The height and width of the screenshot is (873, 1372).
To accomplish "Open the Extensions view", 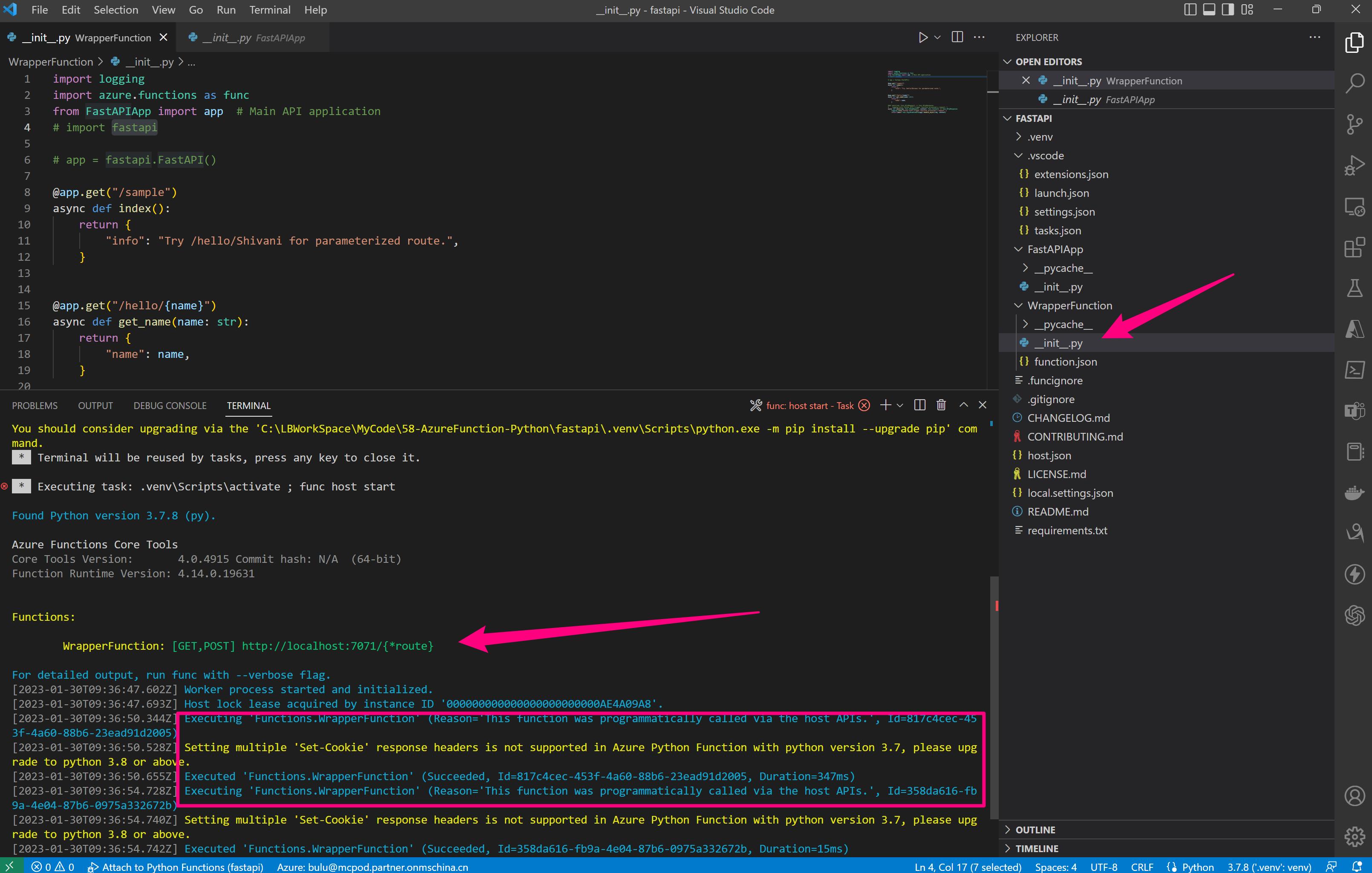I will pyautogui.click(x=1355, y=247).
